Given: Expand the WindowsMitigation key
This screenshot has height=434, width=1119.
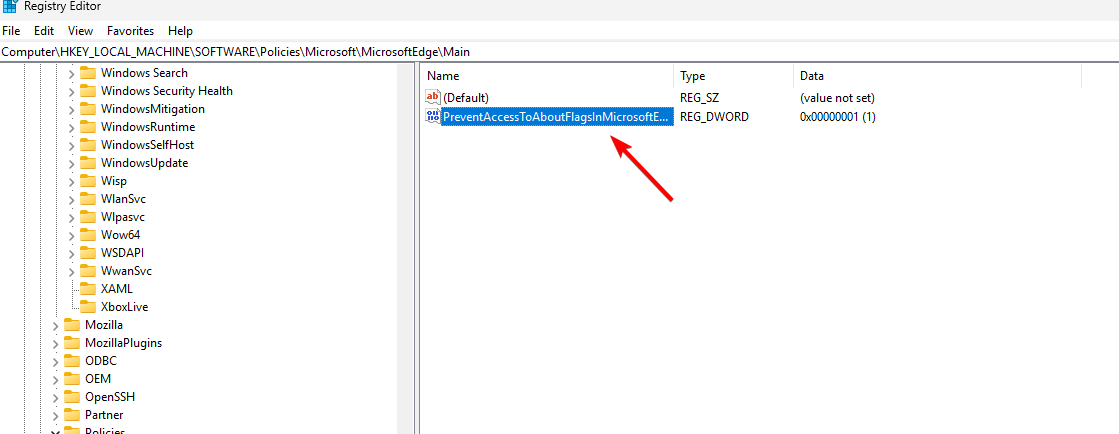Looking at the screenshot, I should coord(71,109).
